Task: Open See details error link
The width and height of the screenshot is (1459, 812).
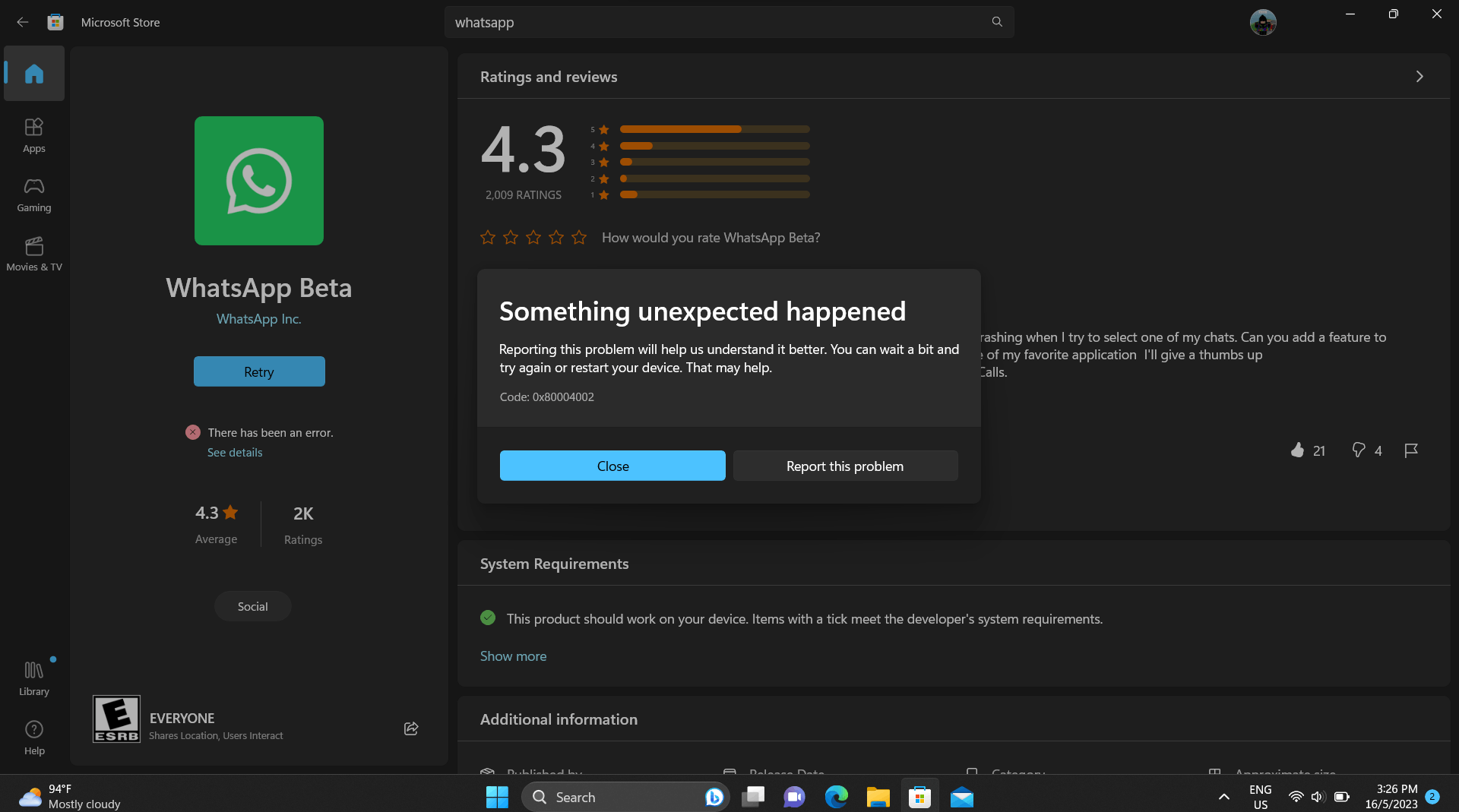Action: (235, 452)
